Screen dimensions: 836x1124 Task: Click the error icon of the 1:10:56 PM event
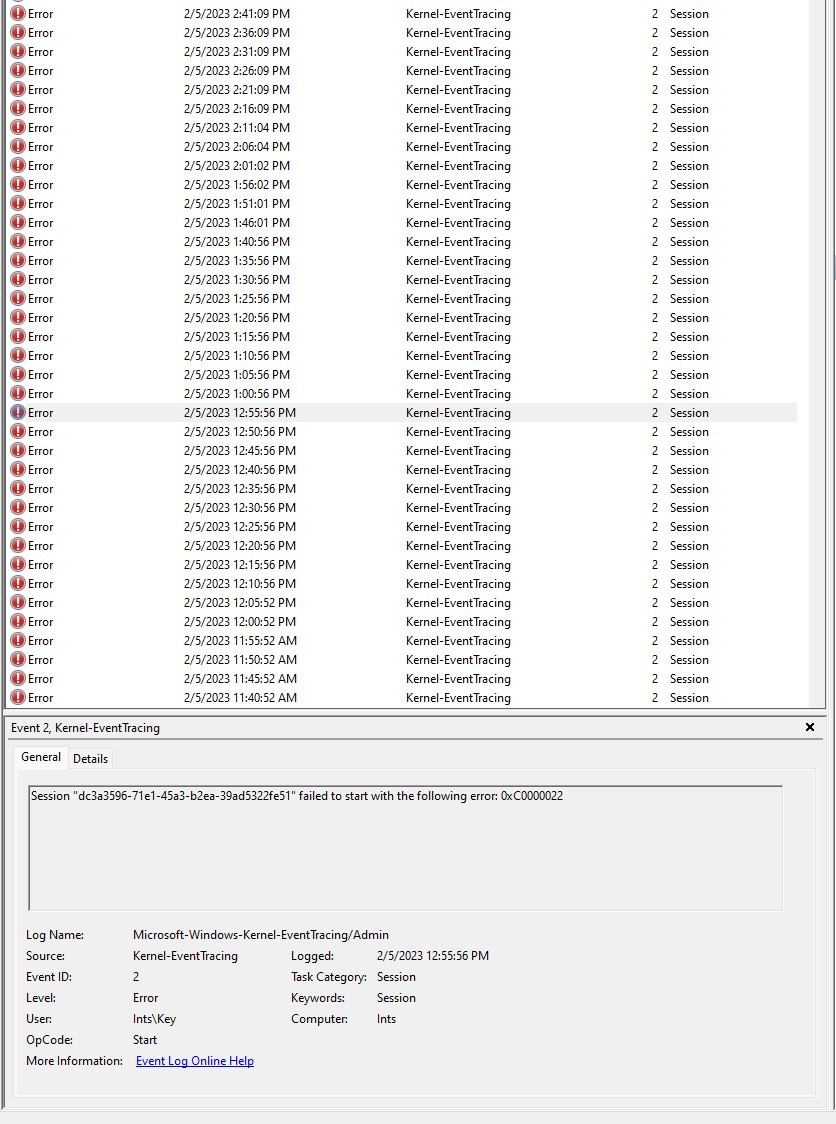coord(18,356)
